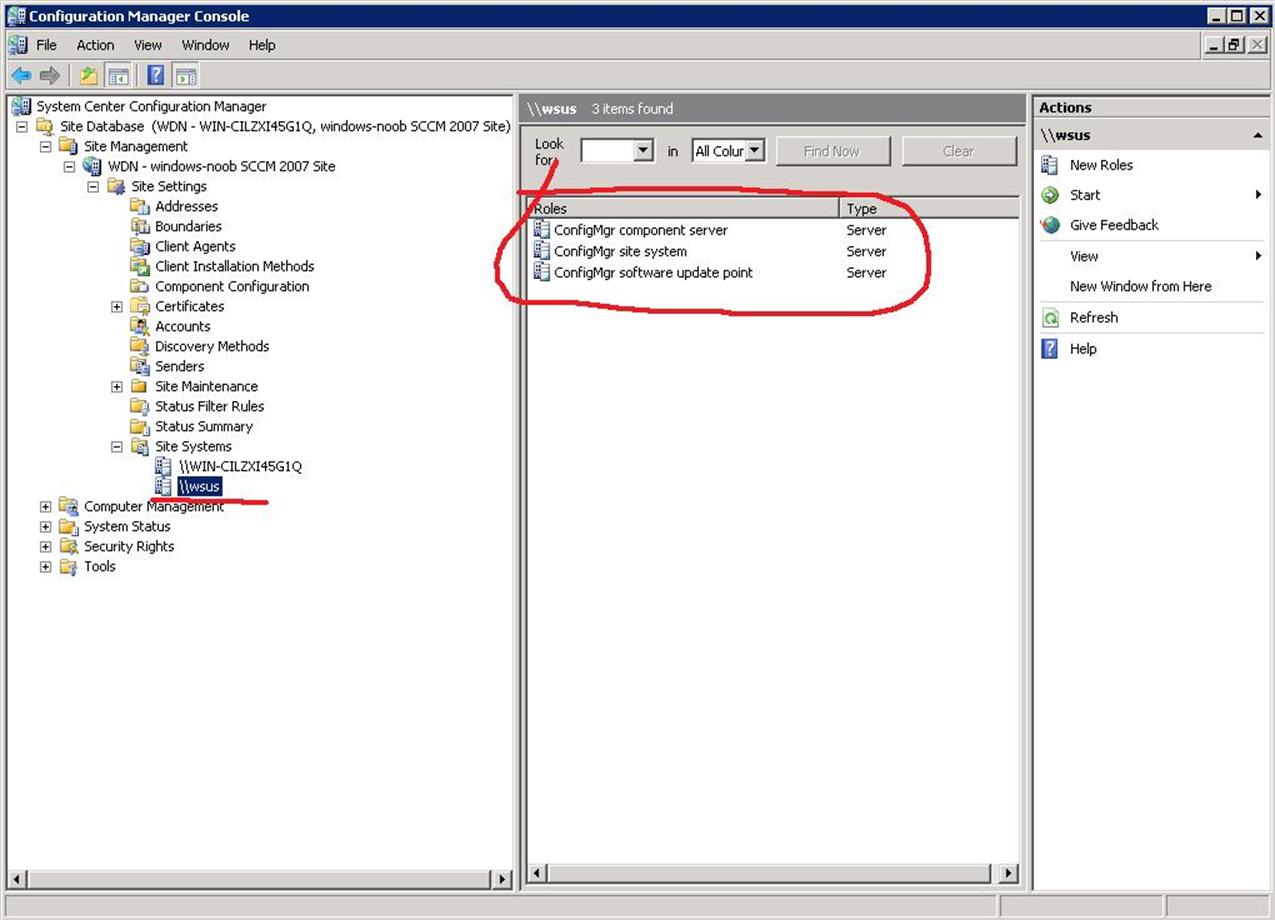Viewport: 1275px width, 920px height.
Task: Toggle the Show/Hide Console Tree icon
Action: coord(118,75)
